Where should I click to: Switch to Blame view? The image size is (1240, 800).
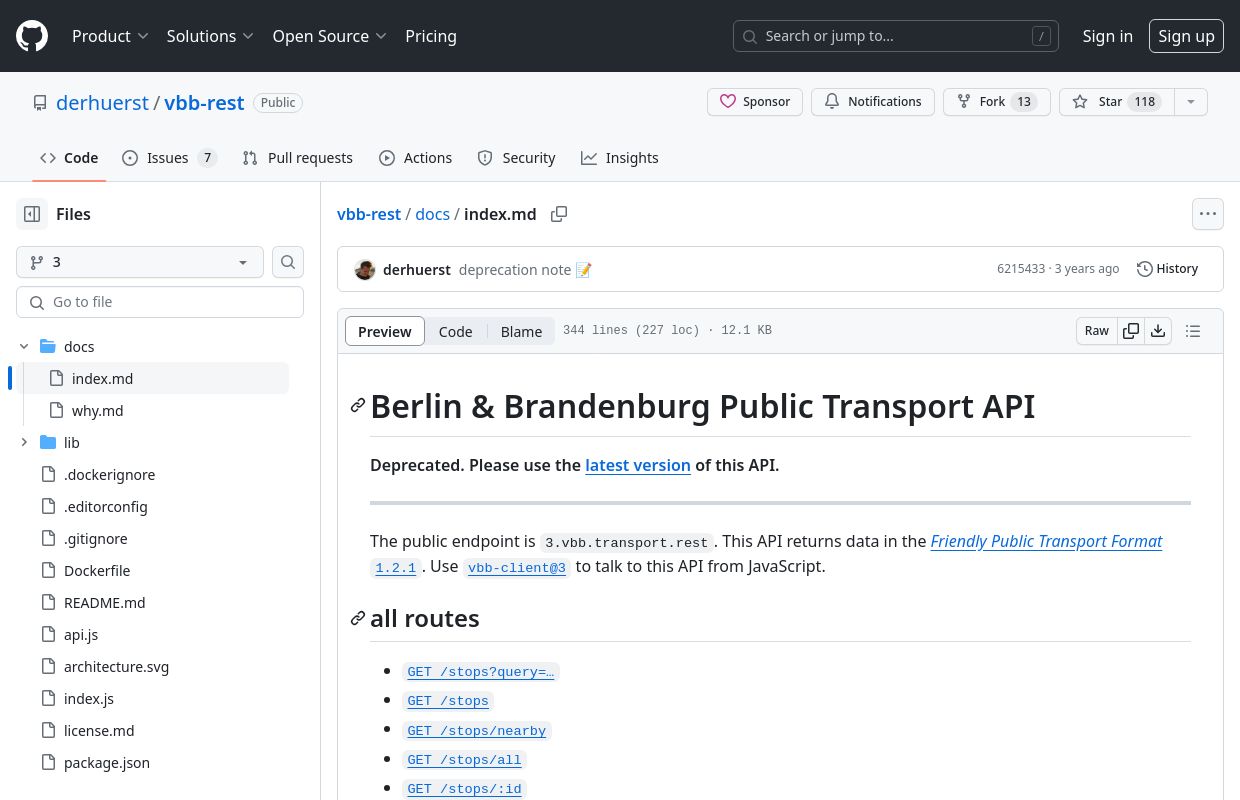pyautogui.click(x=521, y=331)
